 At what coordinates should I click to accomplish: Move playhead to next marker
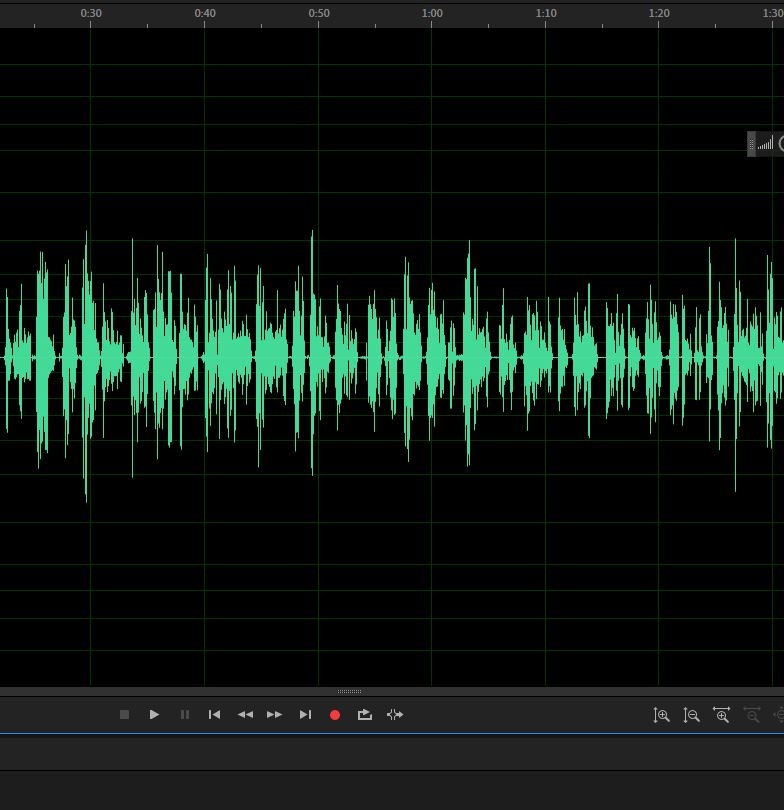point(305,714)
